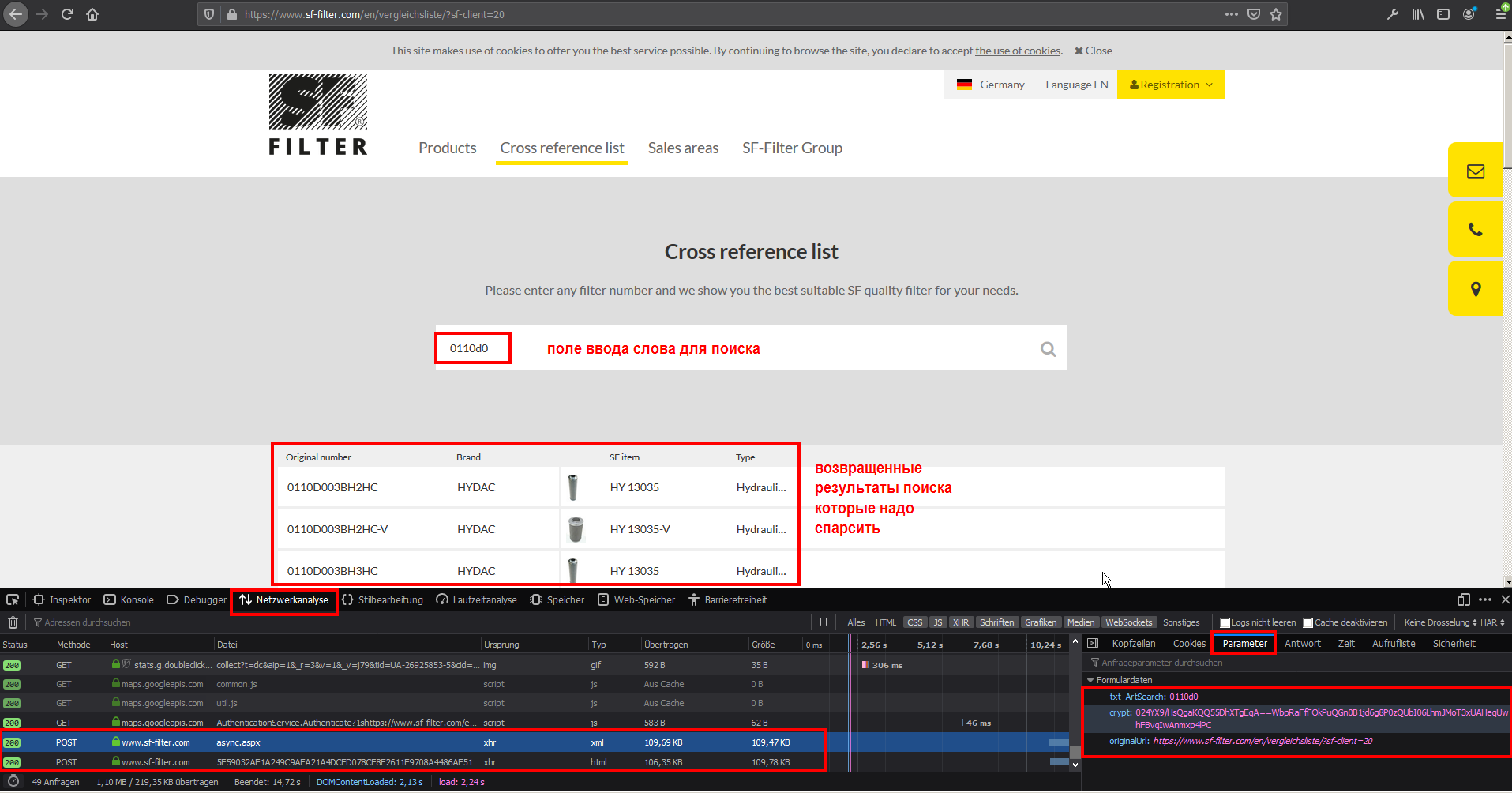1512x793 pixels.
Task: Collapse the Formulardaten section
Action: 1090,680
